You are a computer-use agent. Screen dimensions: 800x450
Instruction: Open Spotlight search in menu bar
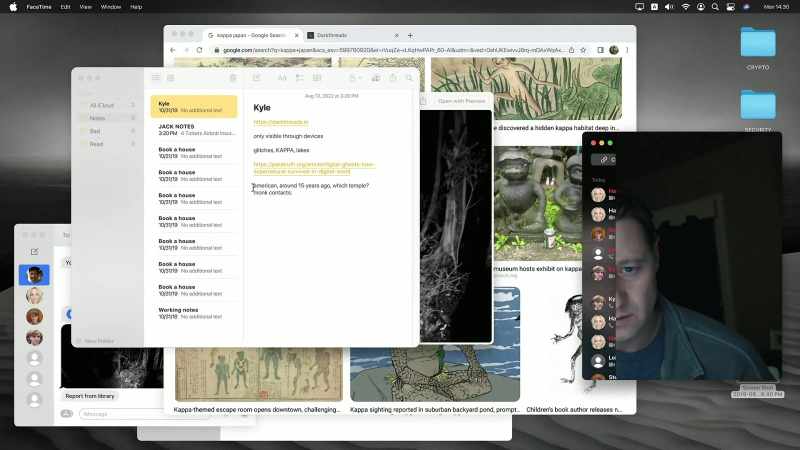[x=715, y=7]
